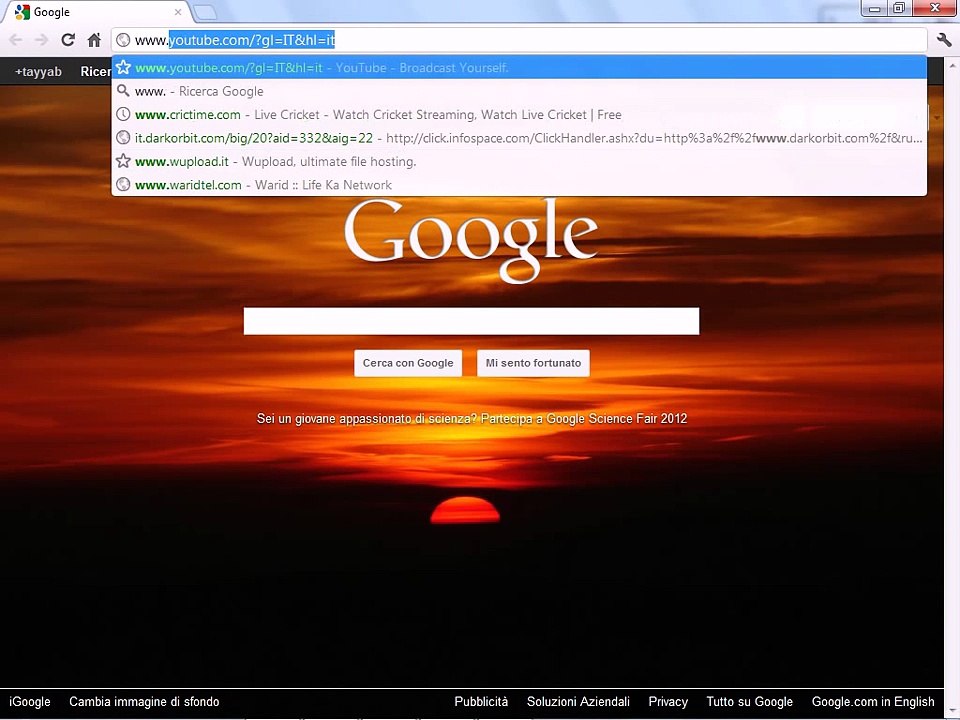Choose the www.youtube.com suggestion

519,67
